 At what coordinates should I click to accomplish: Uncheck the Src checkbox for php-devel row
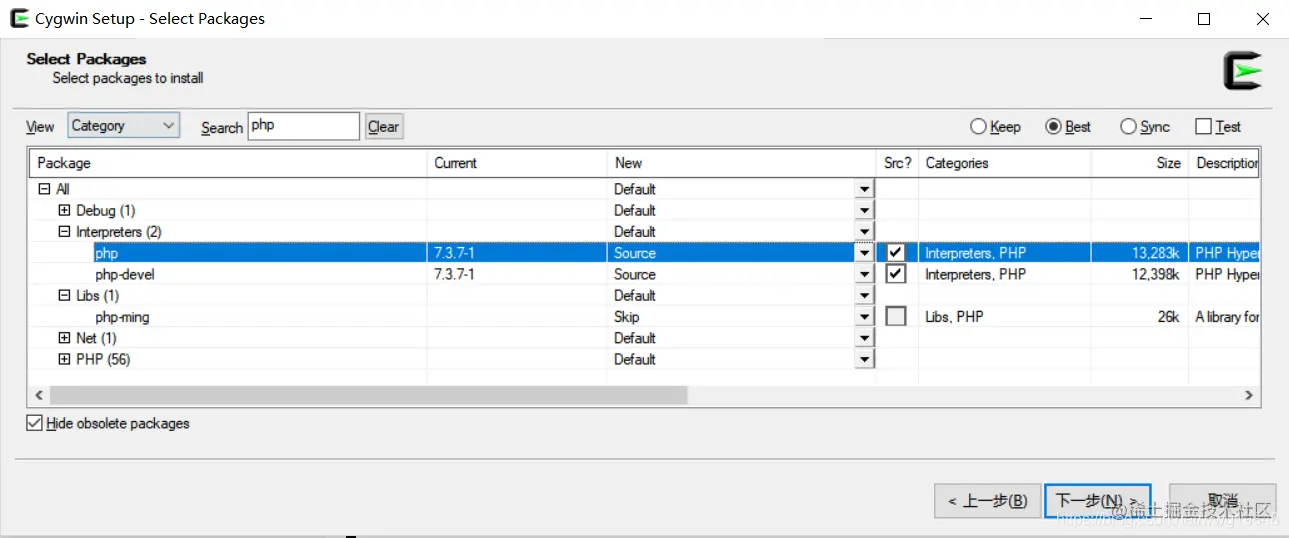(x=896, y=274)
